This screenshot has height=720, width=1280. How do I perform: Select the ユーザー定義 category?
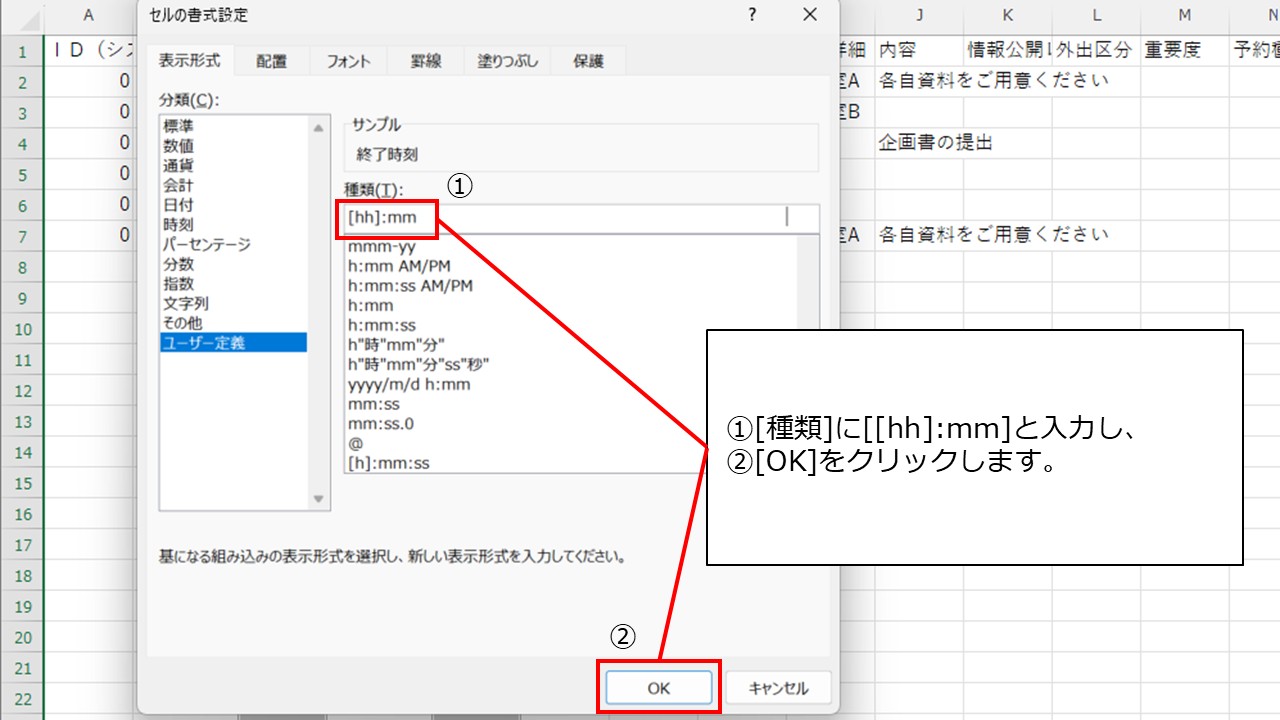pos(235,343)
